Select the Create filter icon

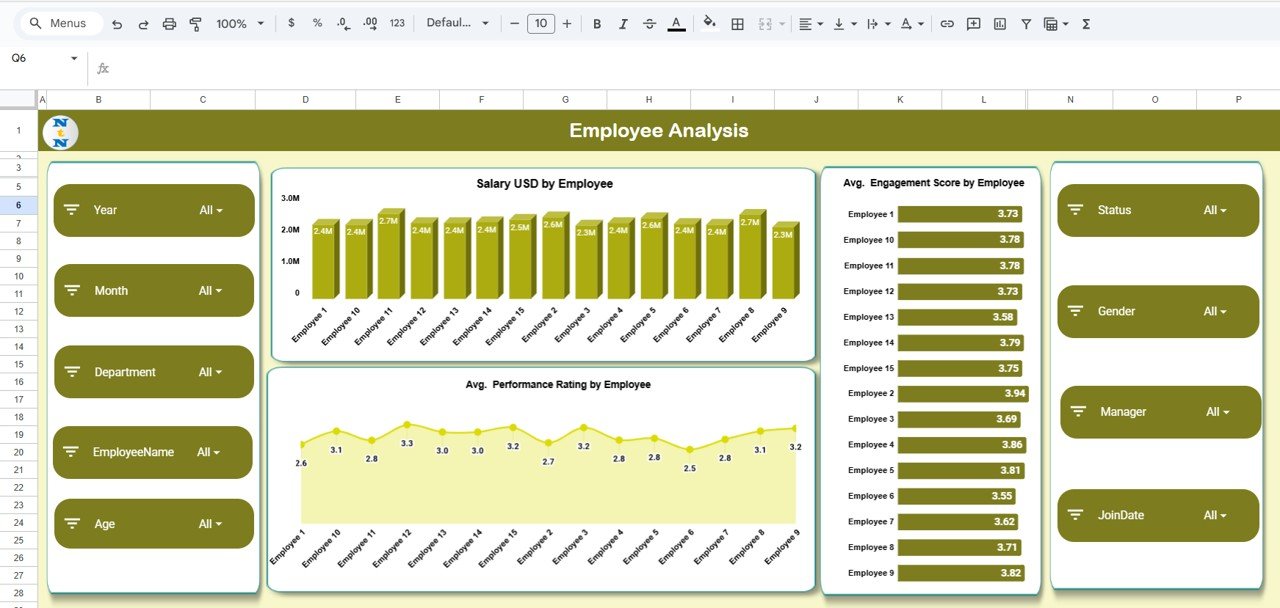[1025, 22]
